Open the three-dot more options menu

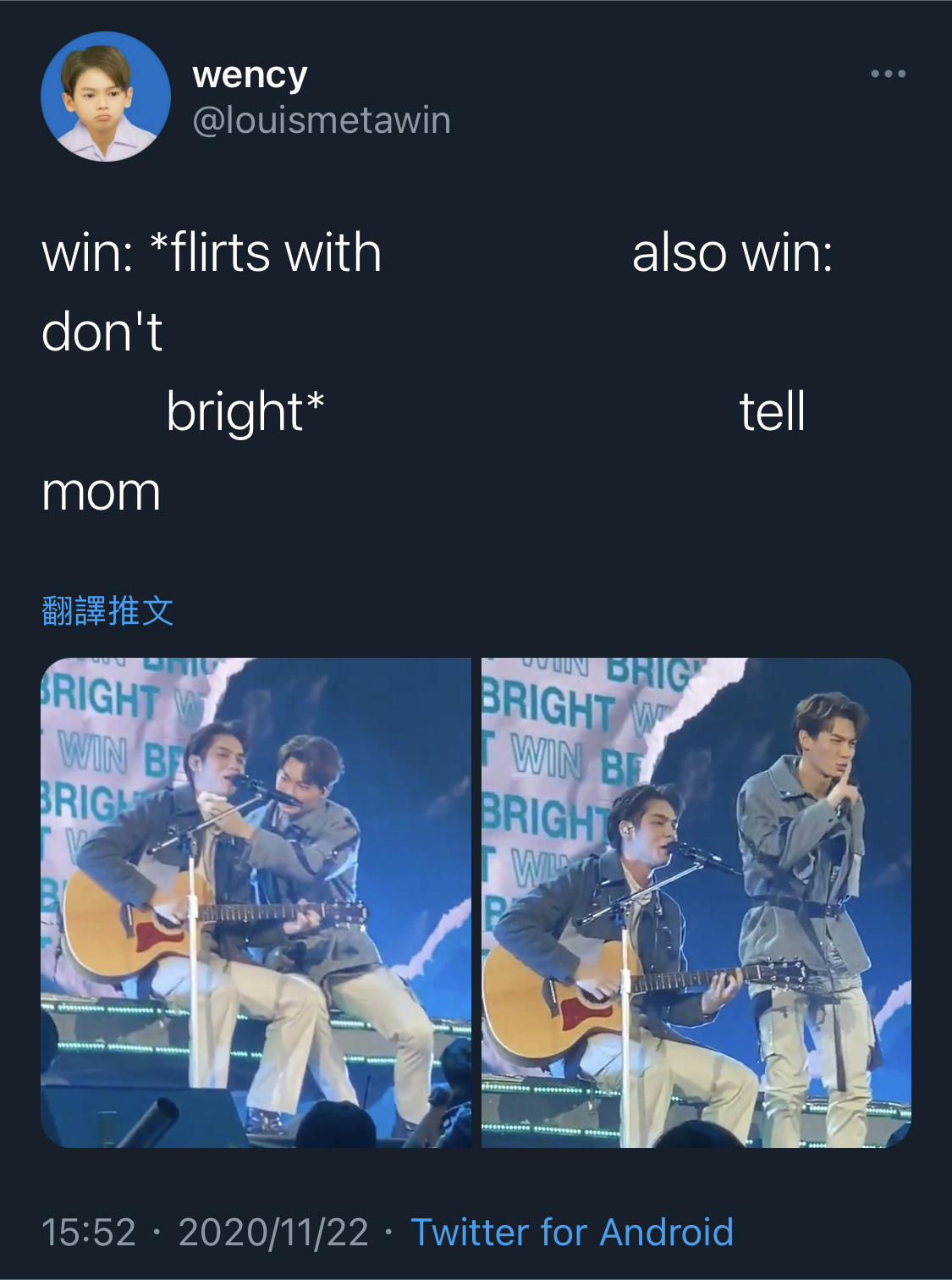point(888,74)
